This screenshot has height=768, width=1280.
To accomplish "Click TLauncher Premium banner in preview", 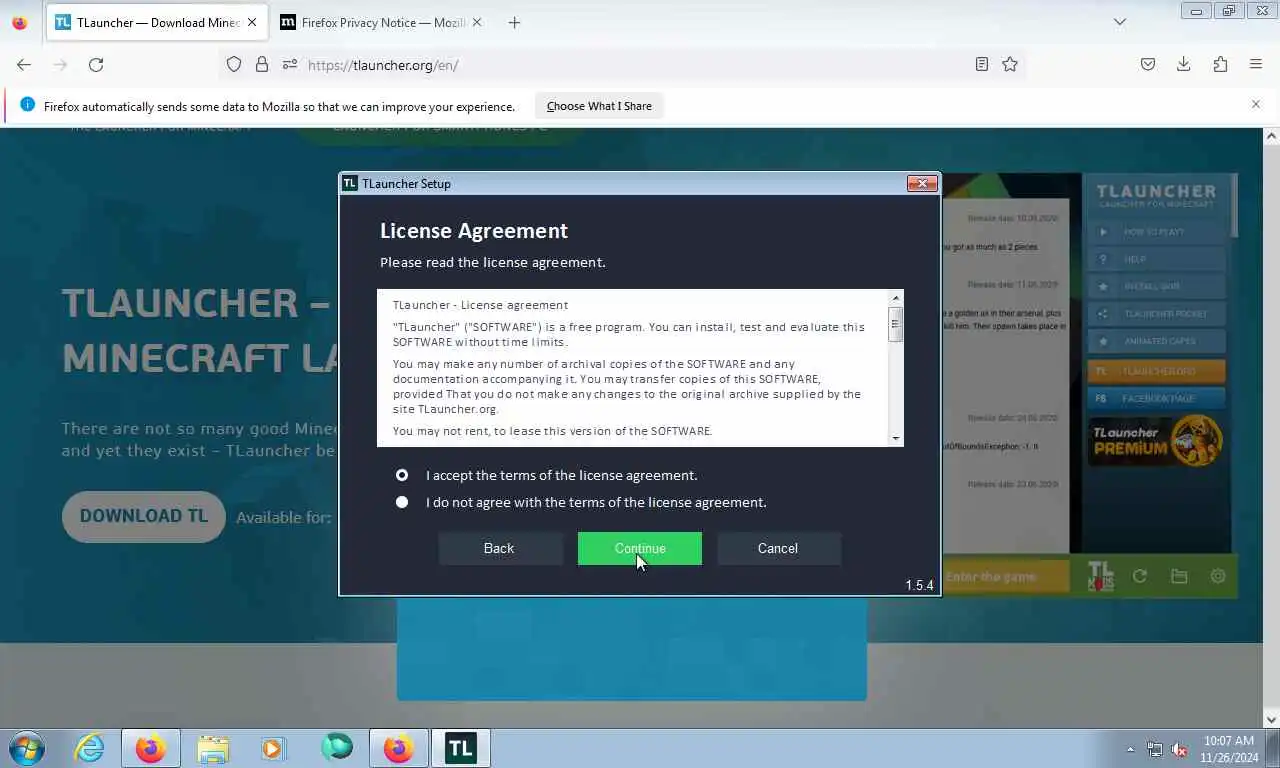I will [1156, 440].
